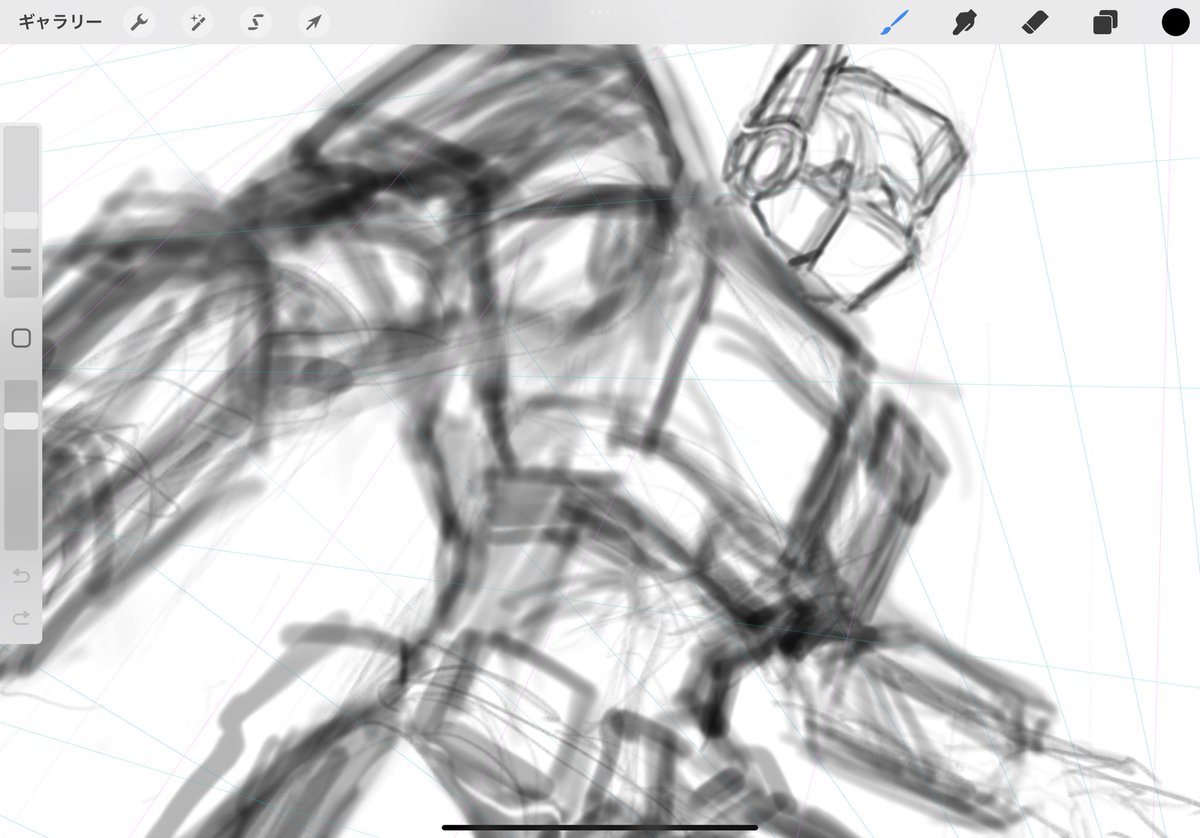Open the black color picker circle
The image size is (1200, 838).
(1175, 22)
